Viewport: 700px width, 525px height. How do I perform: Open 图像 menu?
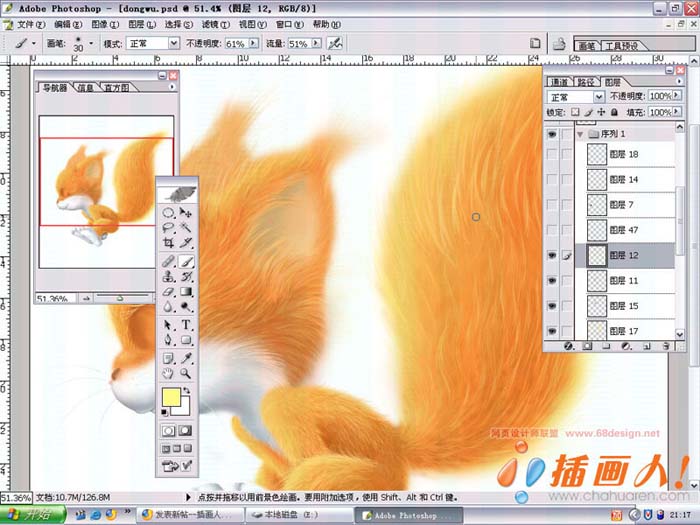pos(105,24)
